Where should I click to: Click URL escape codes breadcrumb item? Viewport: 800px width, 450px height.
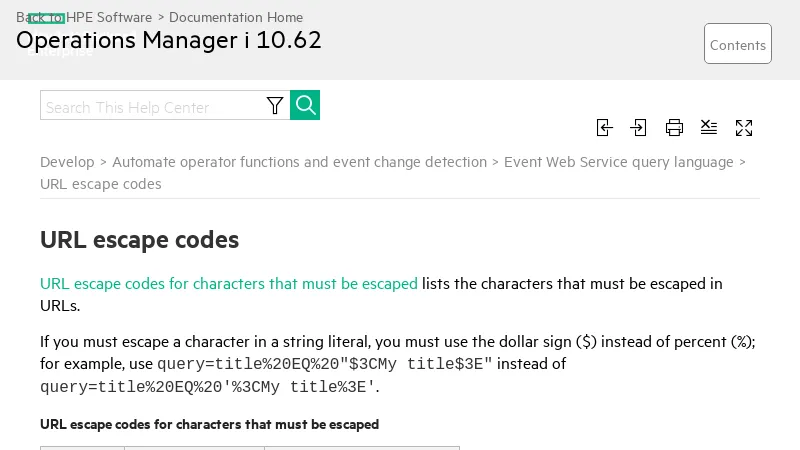click(x=100, y=184)
